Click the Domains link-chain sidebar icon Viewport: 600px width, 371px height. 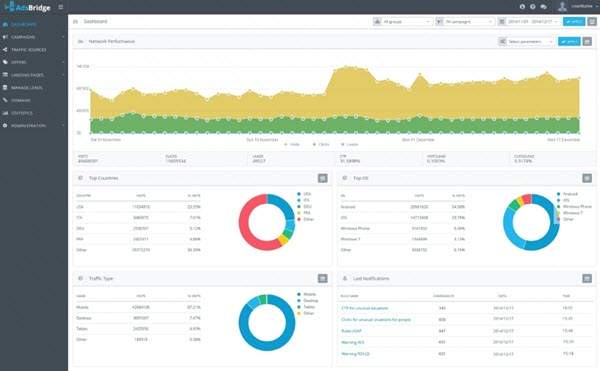[x=5, y=100]
